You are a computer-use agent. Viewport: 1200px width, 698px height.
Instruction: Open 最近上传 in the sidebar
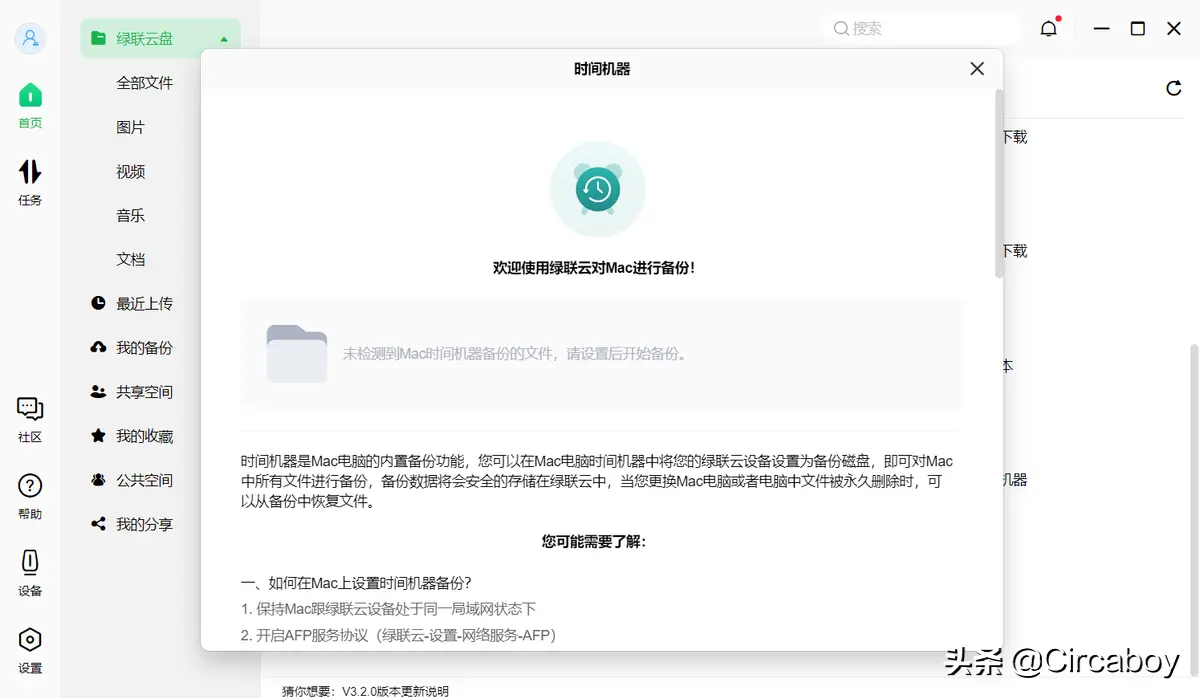[144, 303]
